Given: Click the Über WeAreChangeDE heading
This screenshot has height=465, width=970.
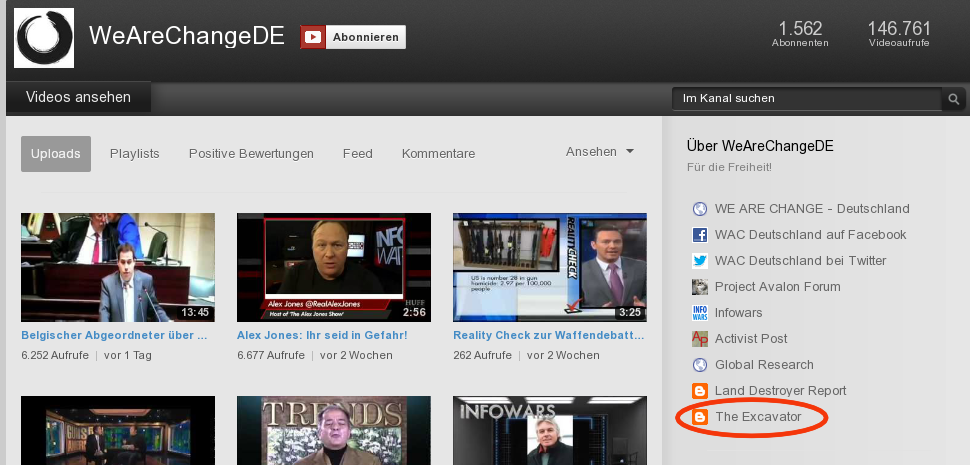Looking at the screenshot, I should (760, 147).
